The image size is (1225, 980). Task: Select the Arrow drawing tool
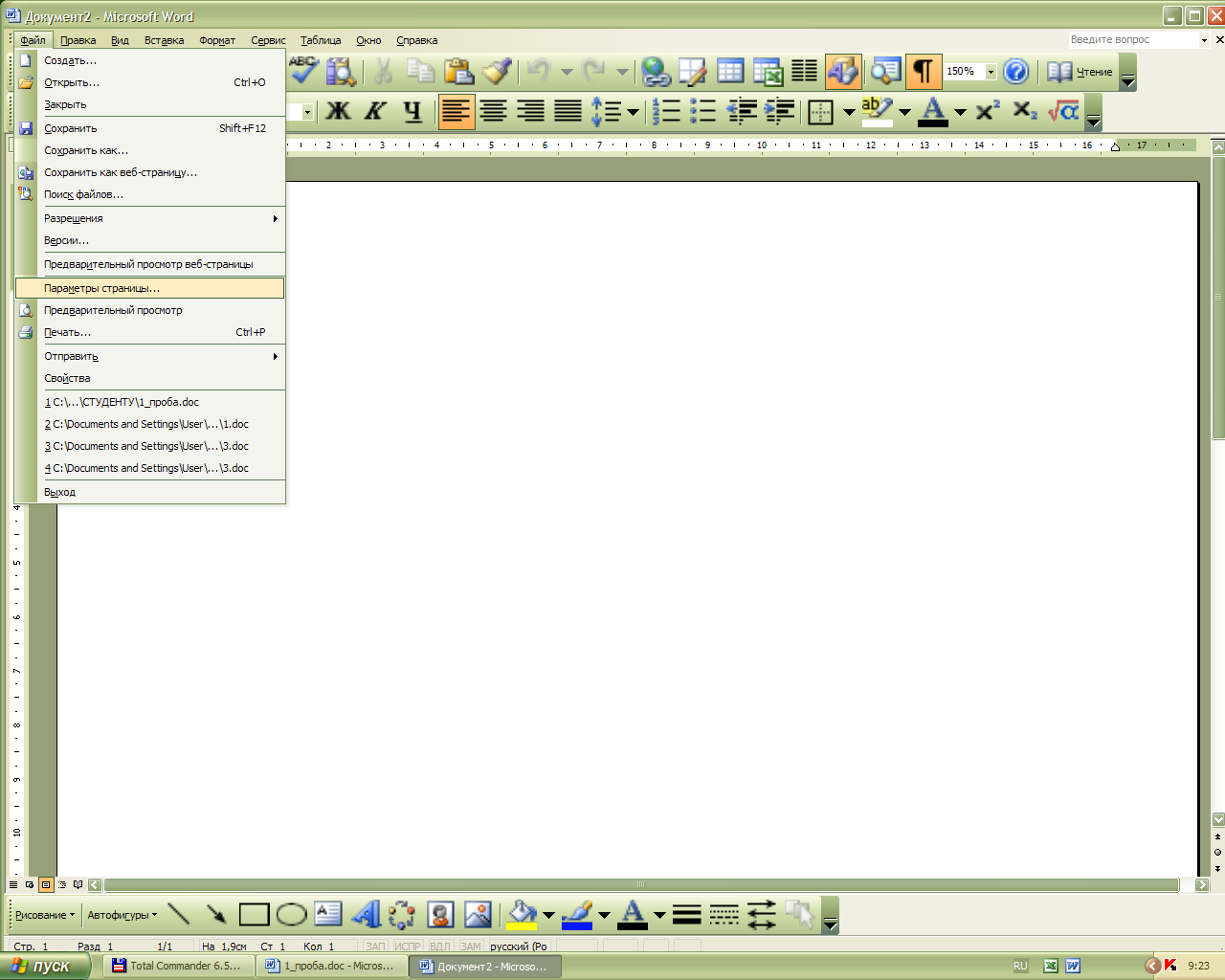(216, 914)
